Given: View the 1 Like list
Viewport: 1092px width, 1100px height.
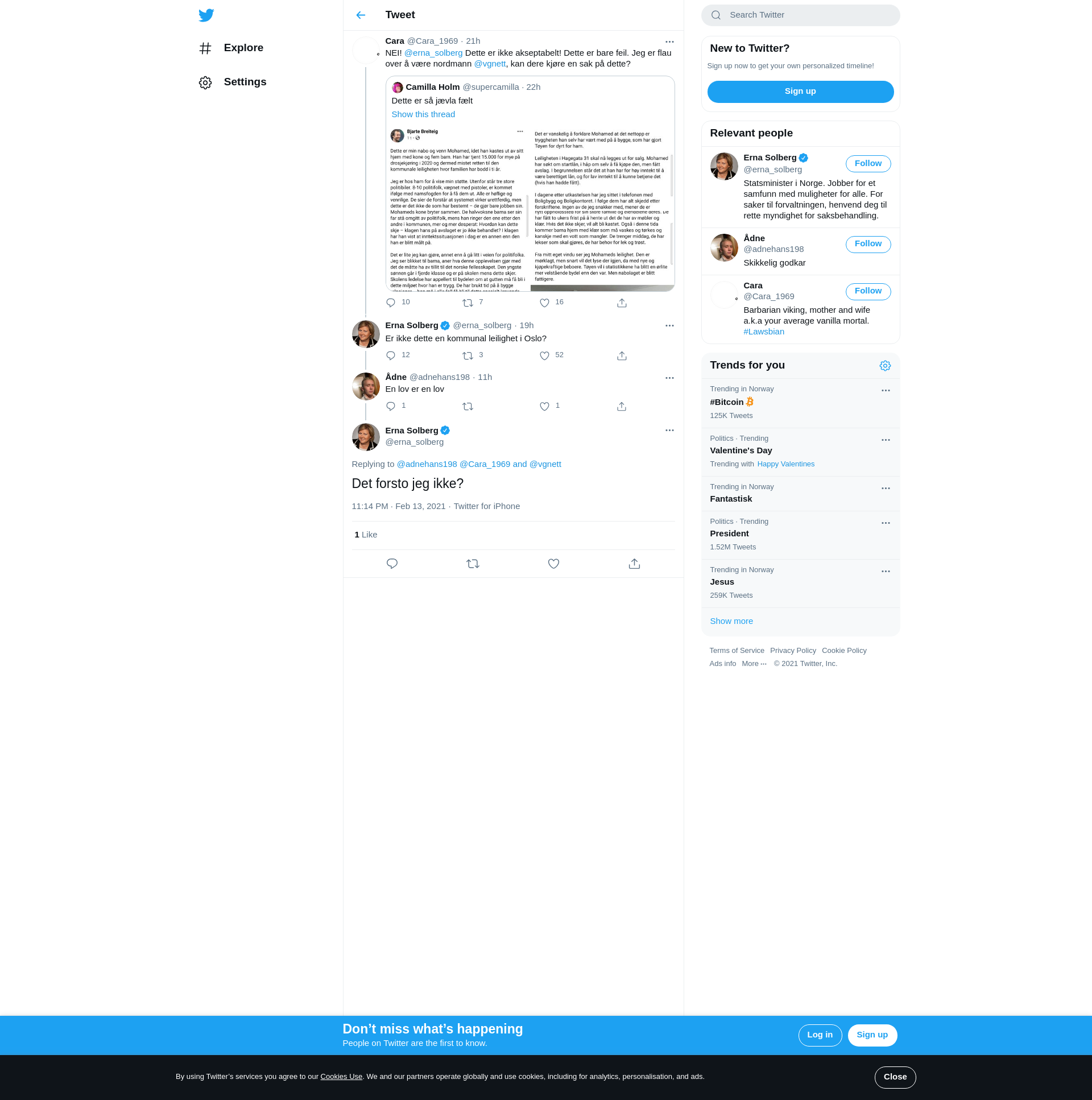Looking at the screenshot, I should point(366,535).
